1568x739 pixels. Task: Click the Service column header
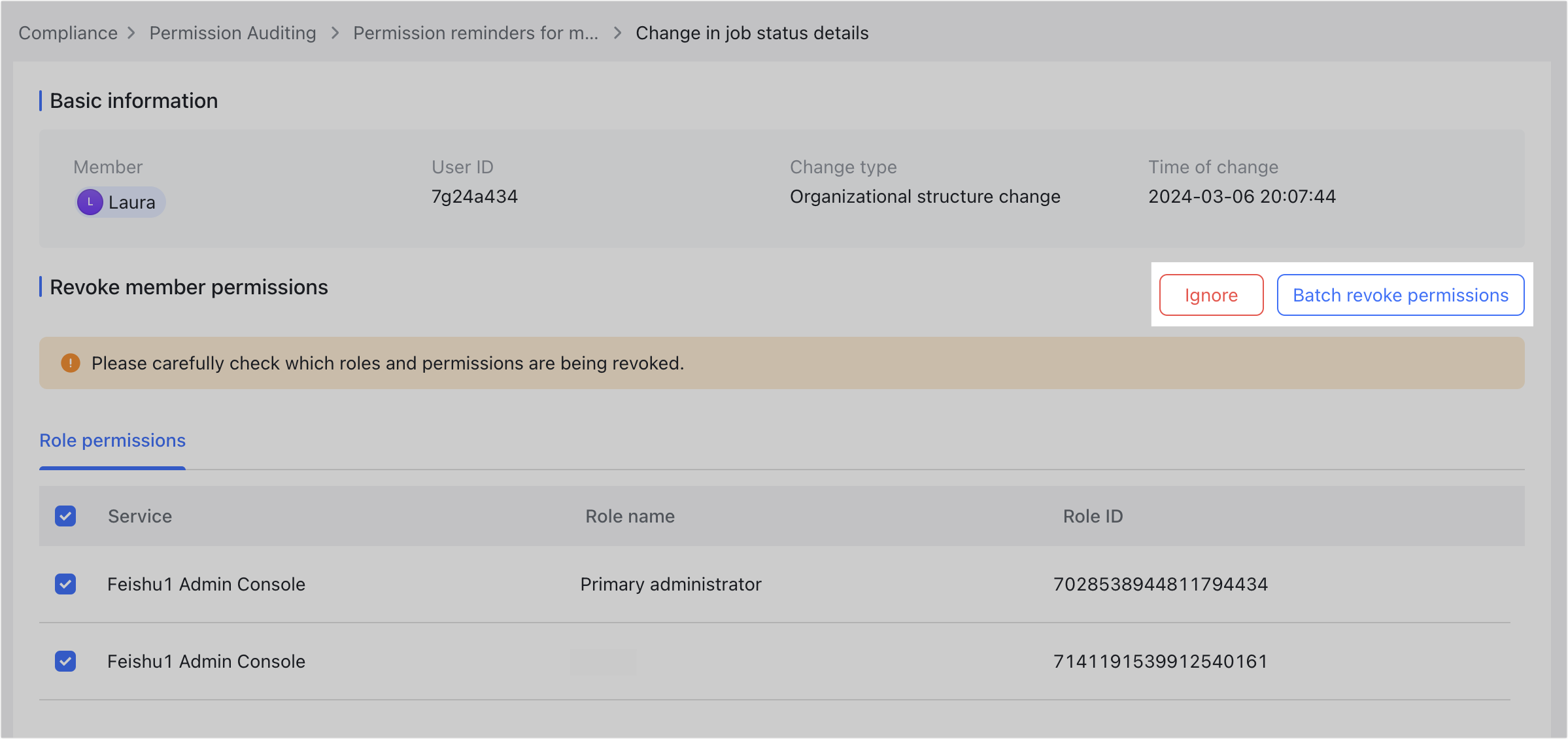point(140,516)
